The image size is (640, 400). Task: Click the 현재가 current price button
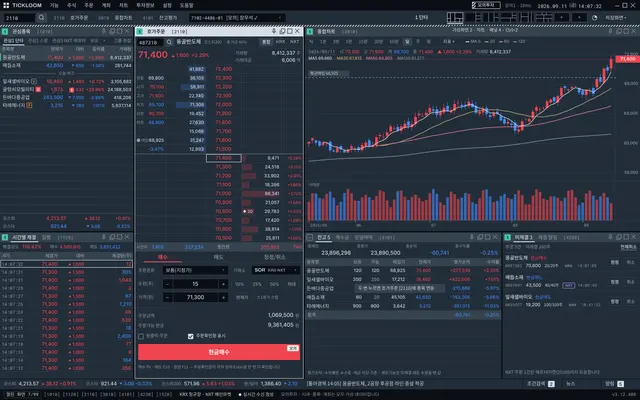pos(242,298)
